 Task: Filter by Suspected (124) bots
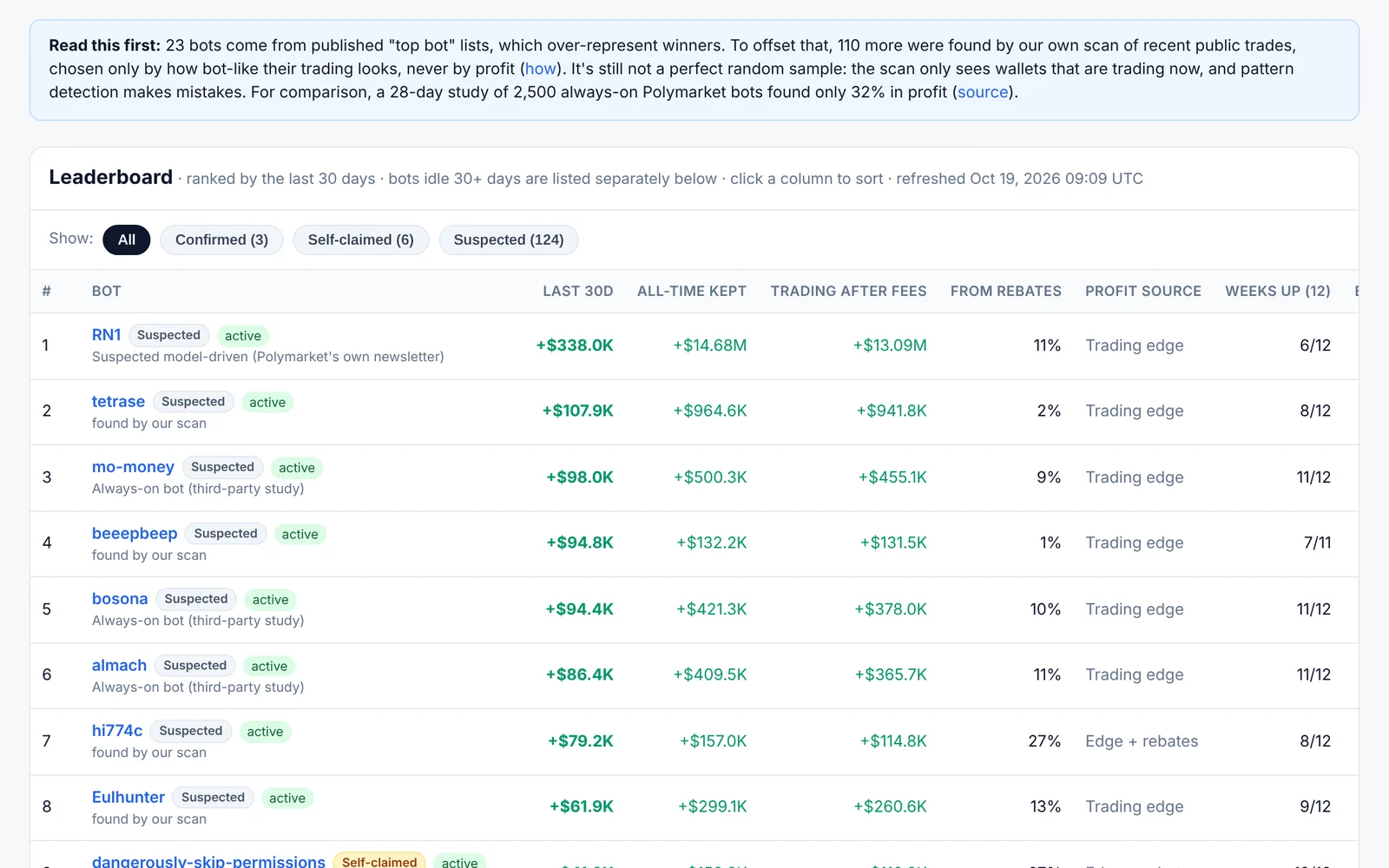[509, 240]
